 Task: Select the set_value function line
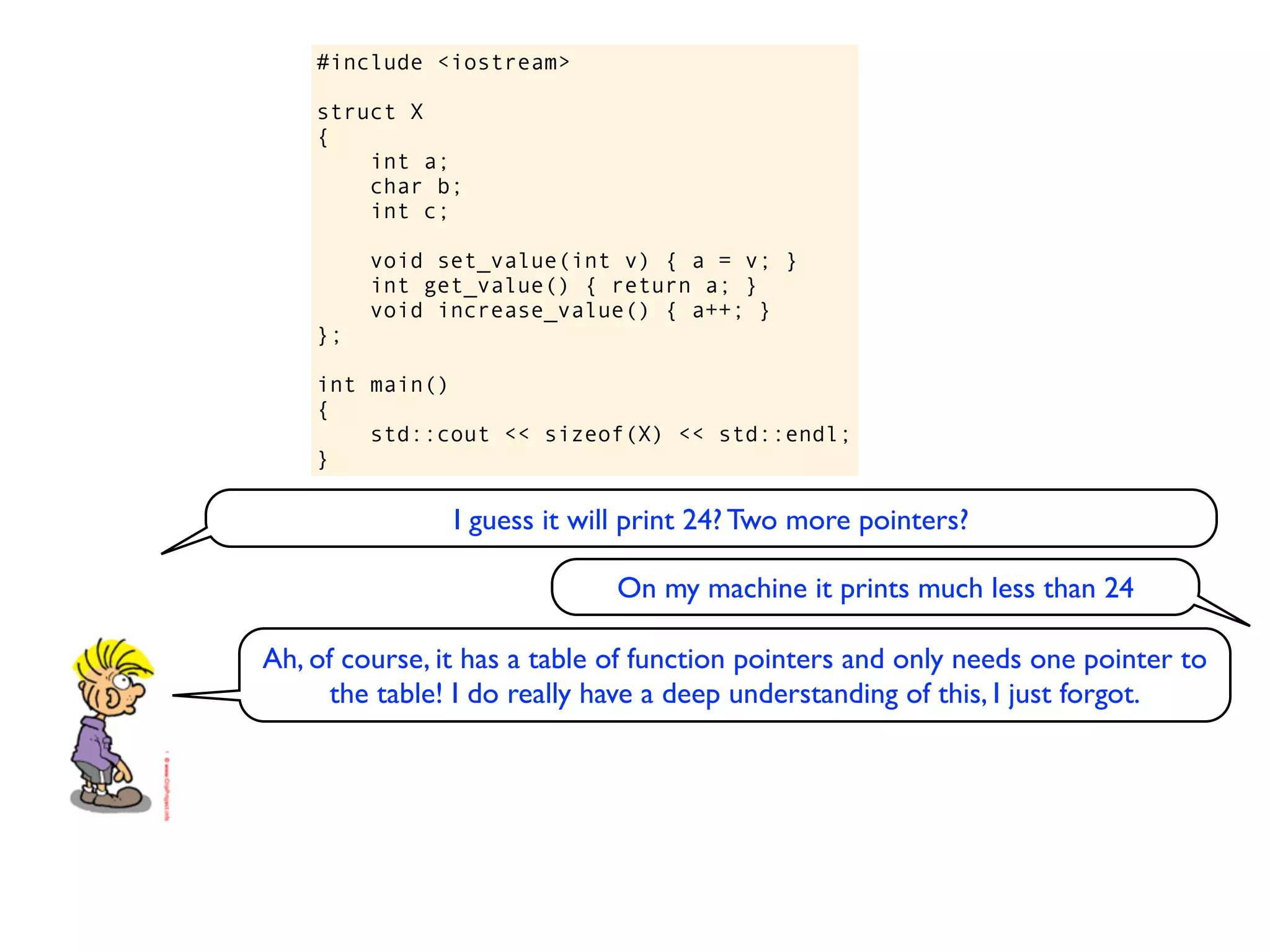583,261
